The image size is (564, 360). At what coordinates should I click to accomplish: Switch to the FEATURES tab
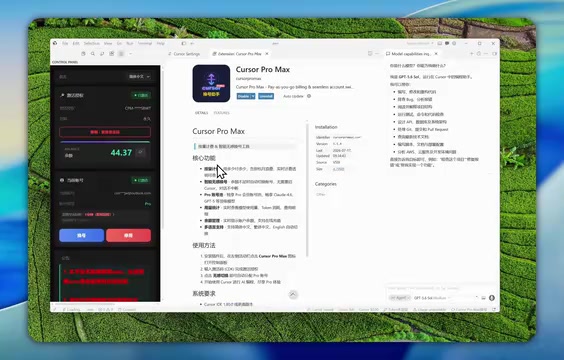[222, 113]
